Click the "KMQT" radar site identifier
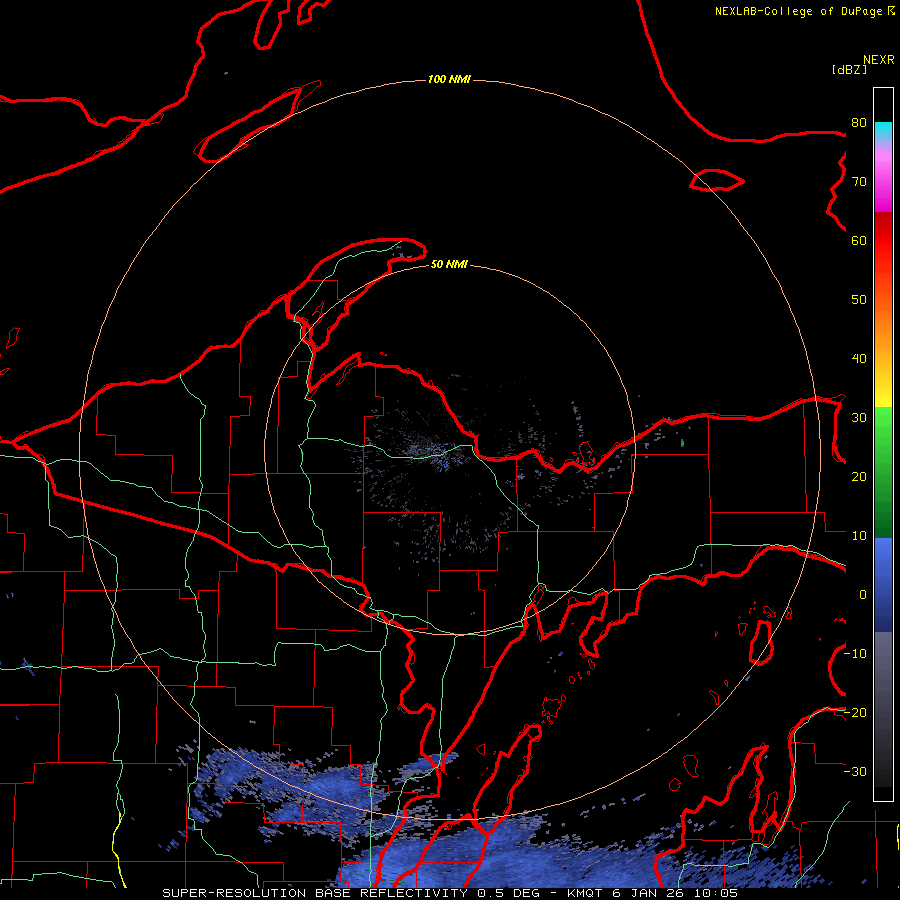900x900 pixels. (x=585, y=893)
